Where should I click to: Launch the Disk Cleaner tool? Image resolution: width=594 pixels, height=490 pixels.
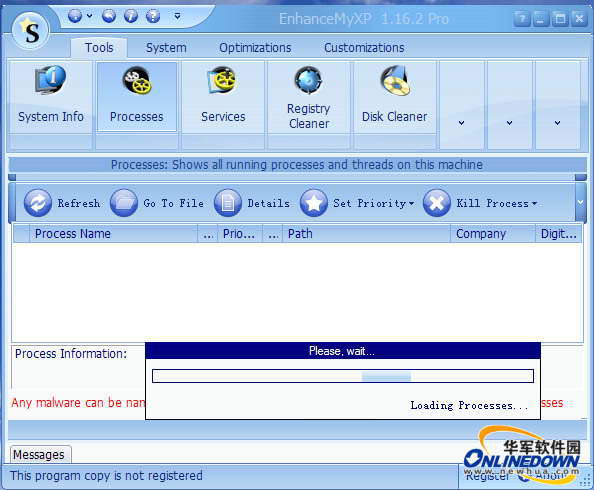[394, 98]
